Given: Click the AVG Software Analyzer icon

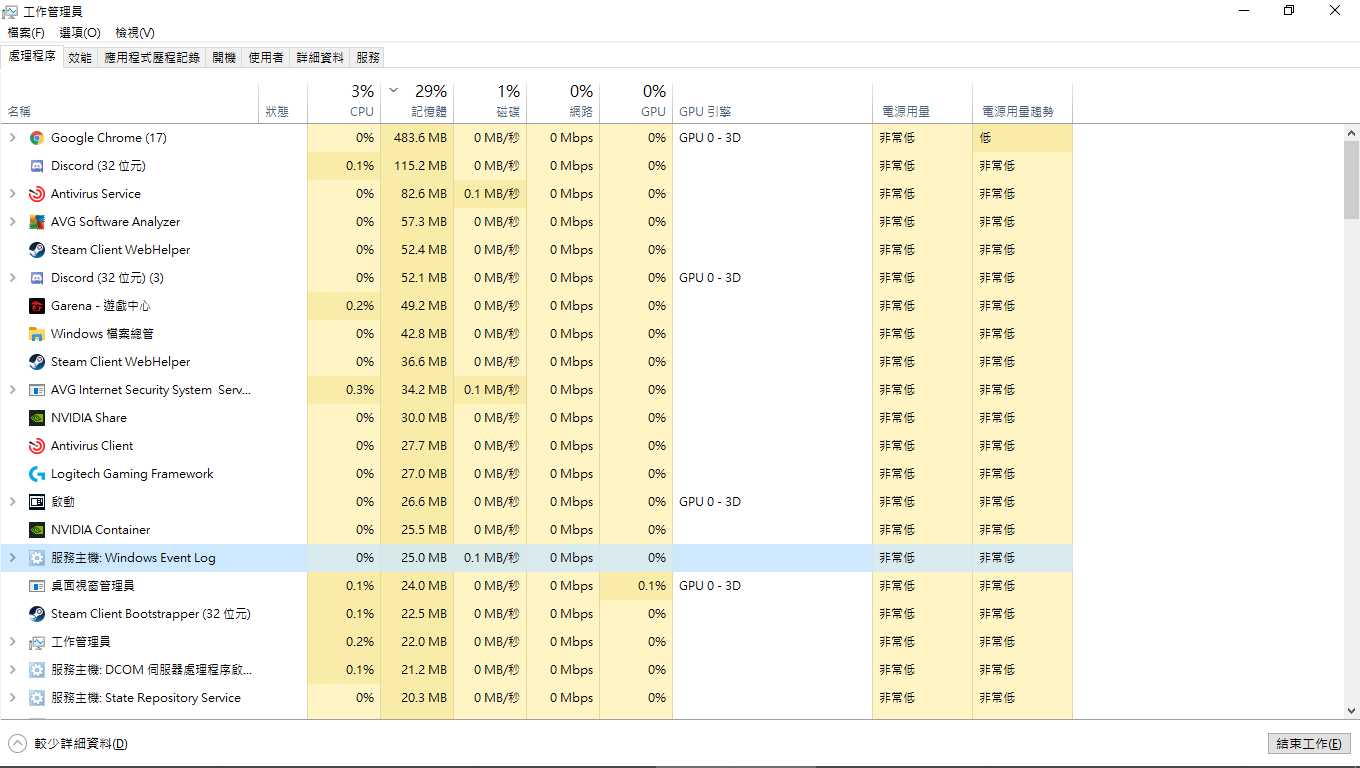Looking at the screenshot, I should point(37,222).
